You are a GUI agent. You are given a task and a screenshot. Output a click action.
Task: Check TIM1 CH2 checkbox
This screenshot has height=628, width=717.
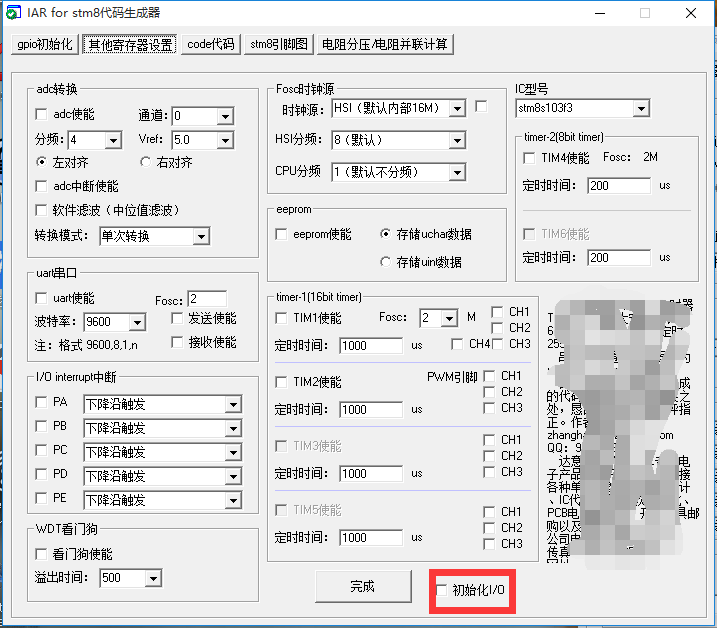tap(497, 328)
